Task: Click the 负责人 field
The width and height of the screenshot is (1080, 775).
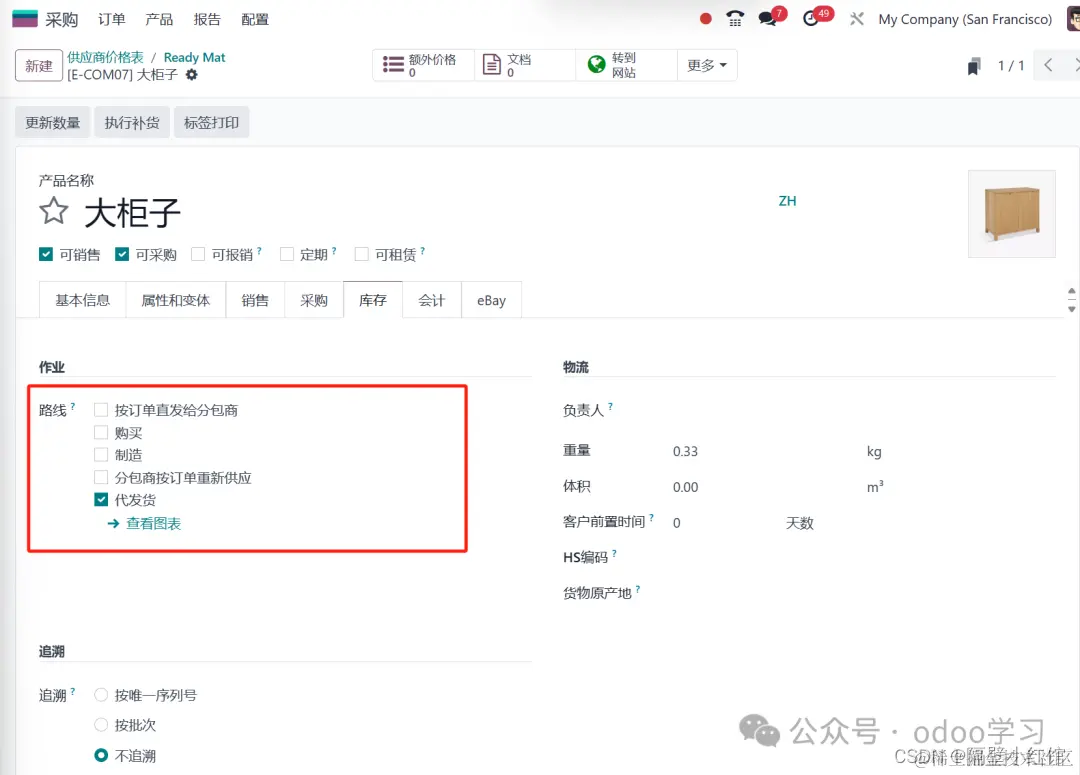Action: pos(863,411)
